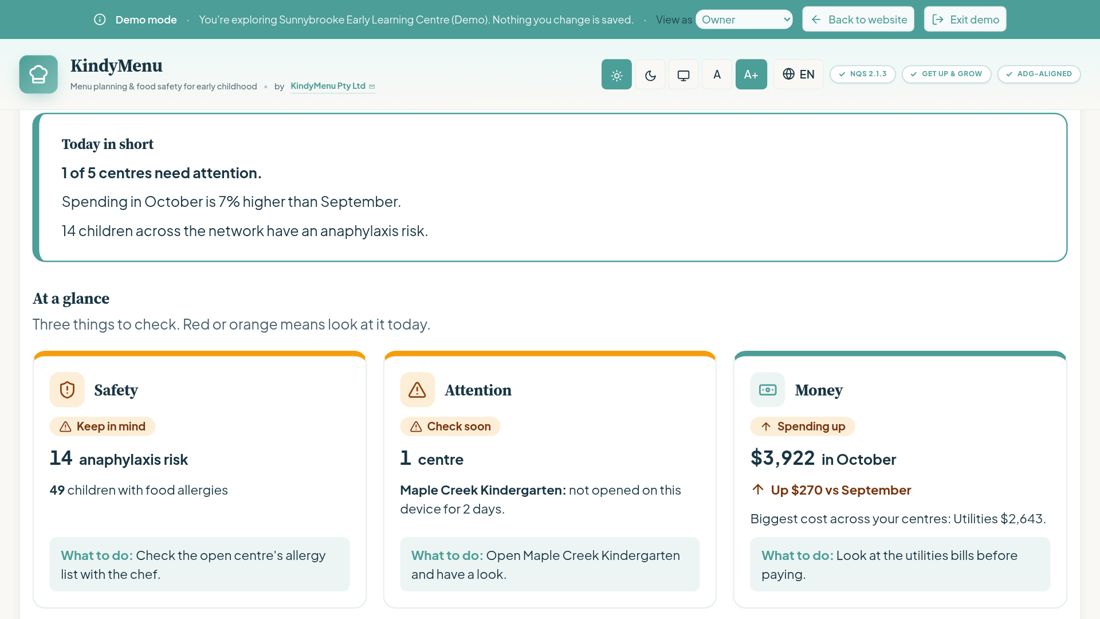
Task: Click the Attention warning triangle icon
Action: [417, 390]
